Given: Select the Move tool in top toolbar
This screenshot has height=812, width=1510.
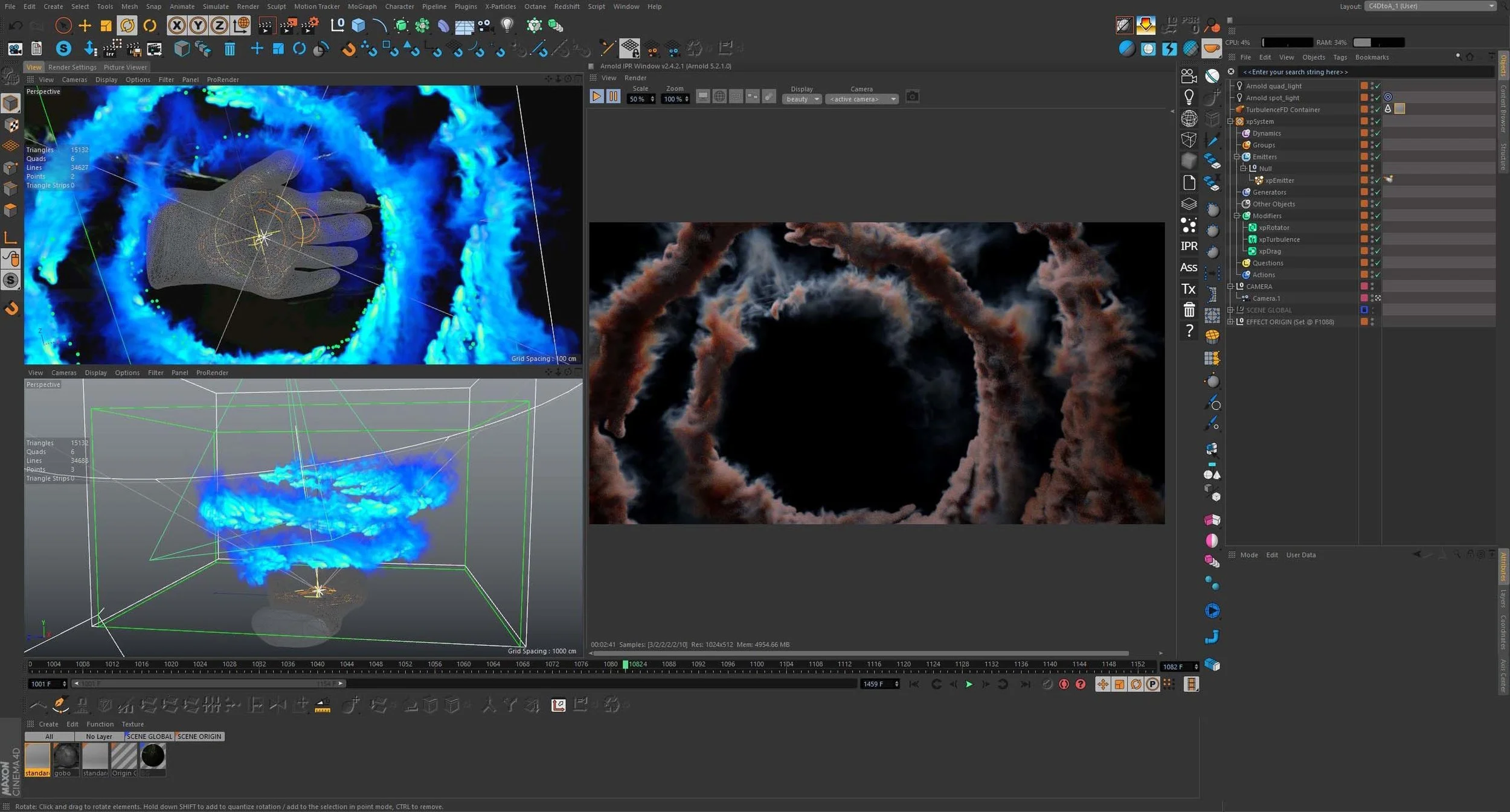Looking at the screenshot, I should click(85, 25).
